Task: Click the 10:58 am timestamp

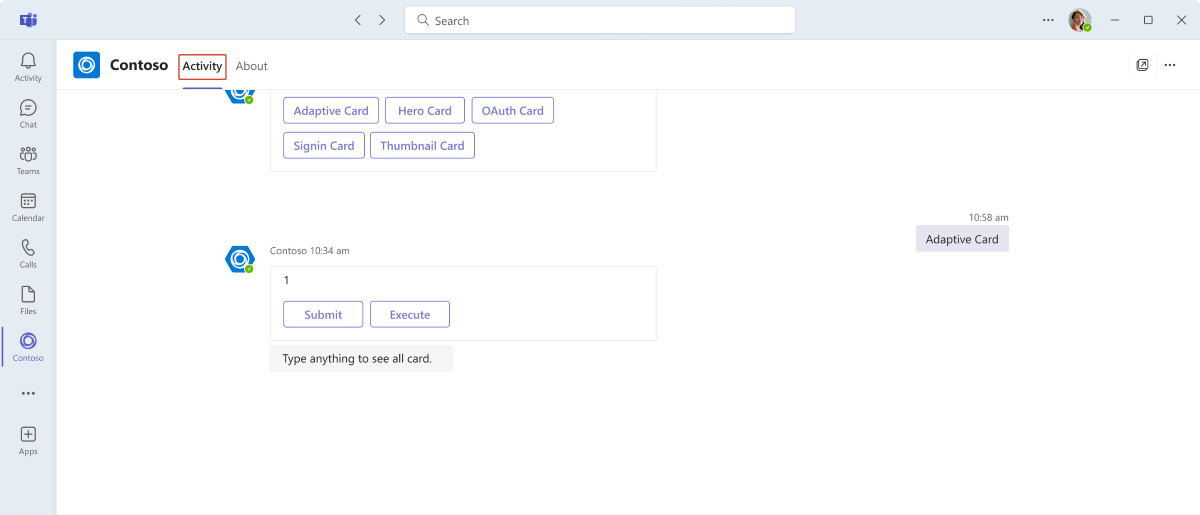Action: pos(988,217)
